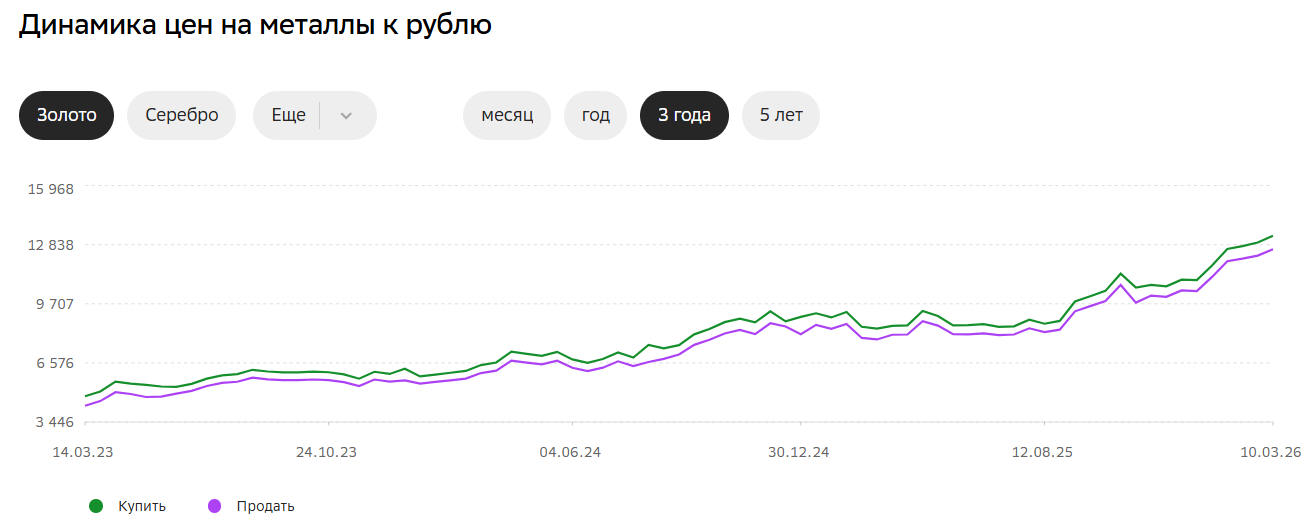This screenshot has height=531, width=1316.
Task: Click the Динамика цен на металлы heading
Action: [255, 26]
